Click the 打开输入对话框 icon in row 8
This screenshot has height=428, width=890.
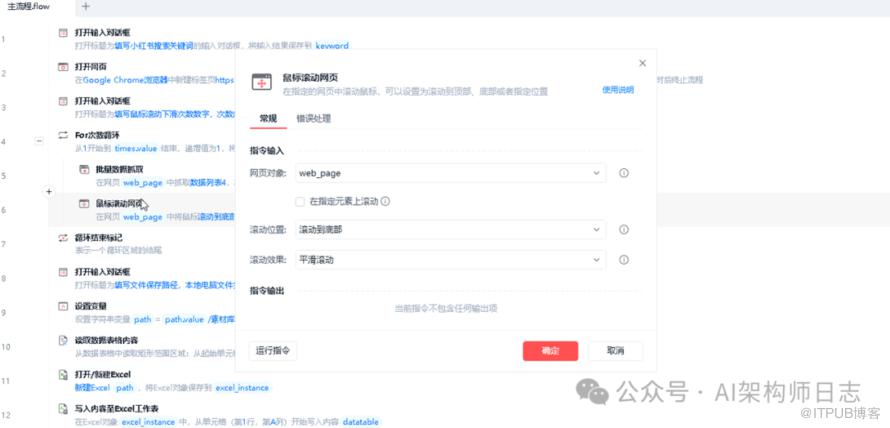(63, 272)
